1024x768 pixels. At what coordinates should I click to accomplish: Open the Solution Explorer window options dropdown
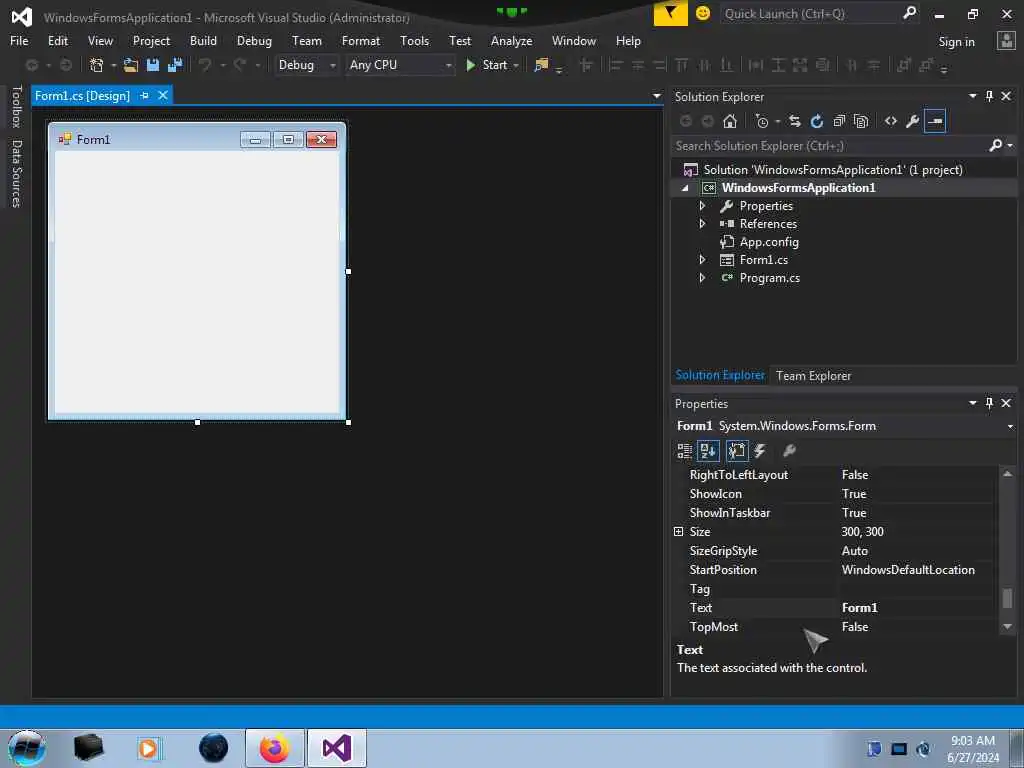972,96
